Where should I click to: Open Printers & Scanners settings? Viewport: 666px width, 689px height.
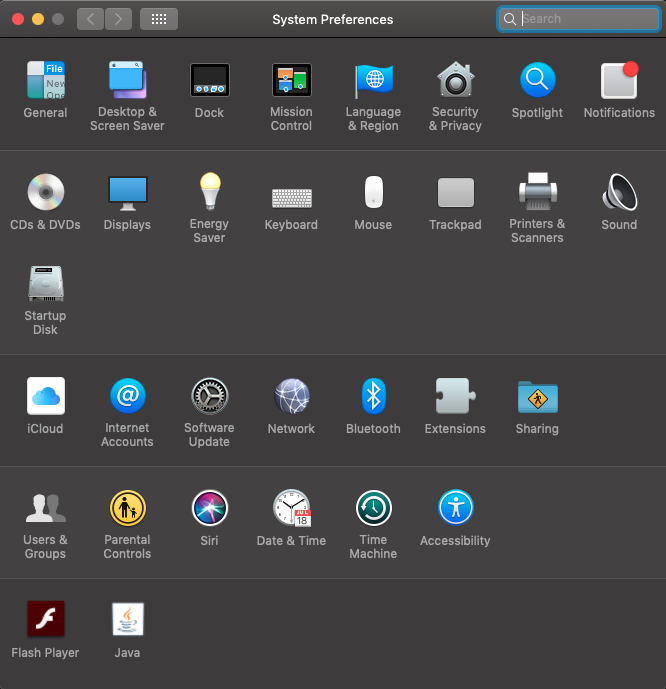click(x=537, y=192)
